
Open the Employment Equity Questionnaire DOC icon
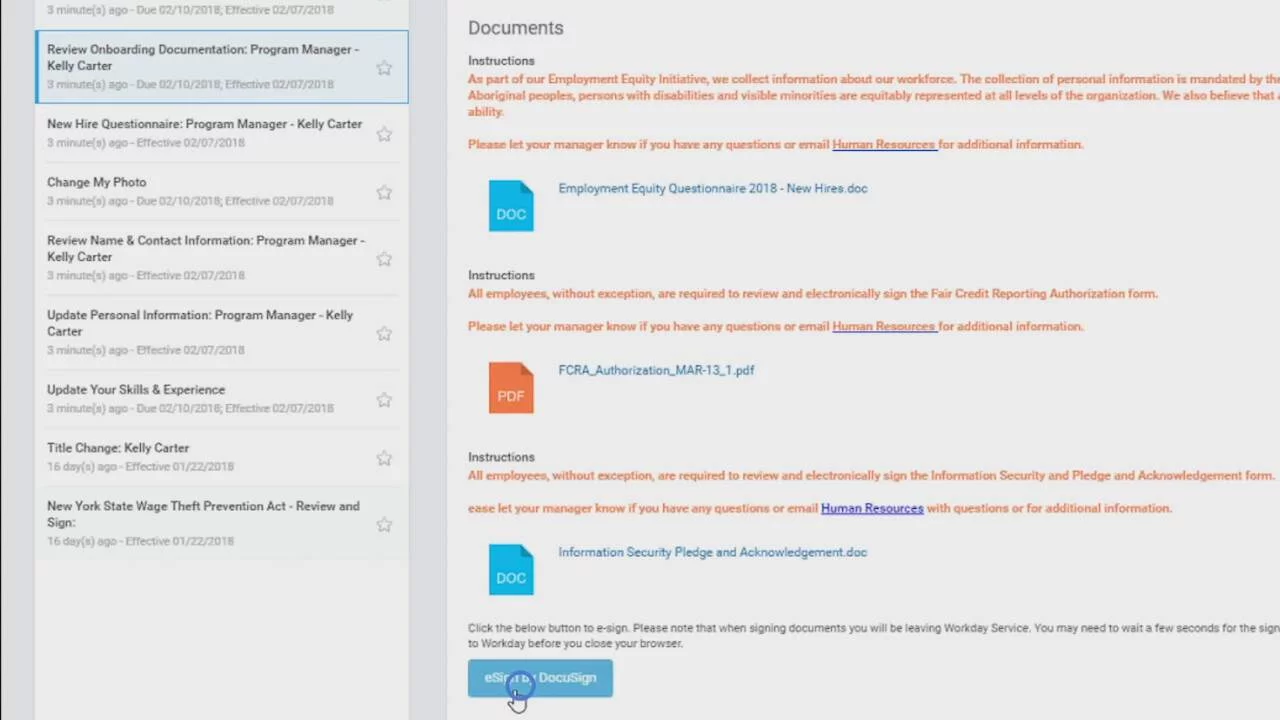511,204
